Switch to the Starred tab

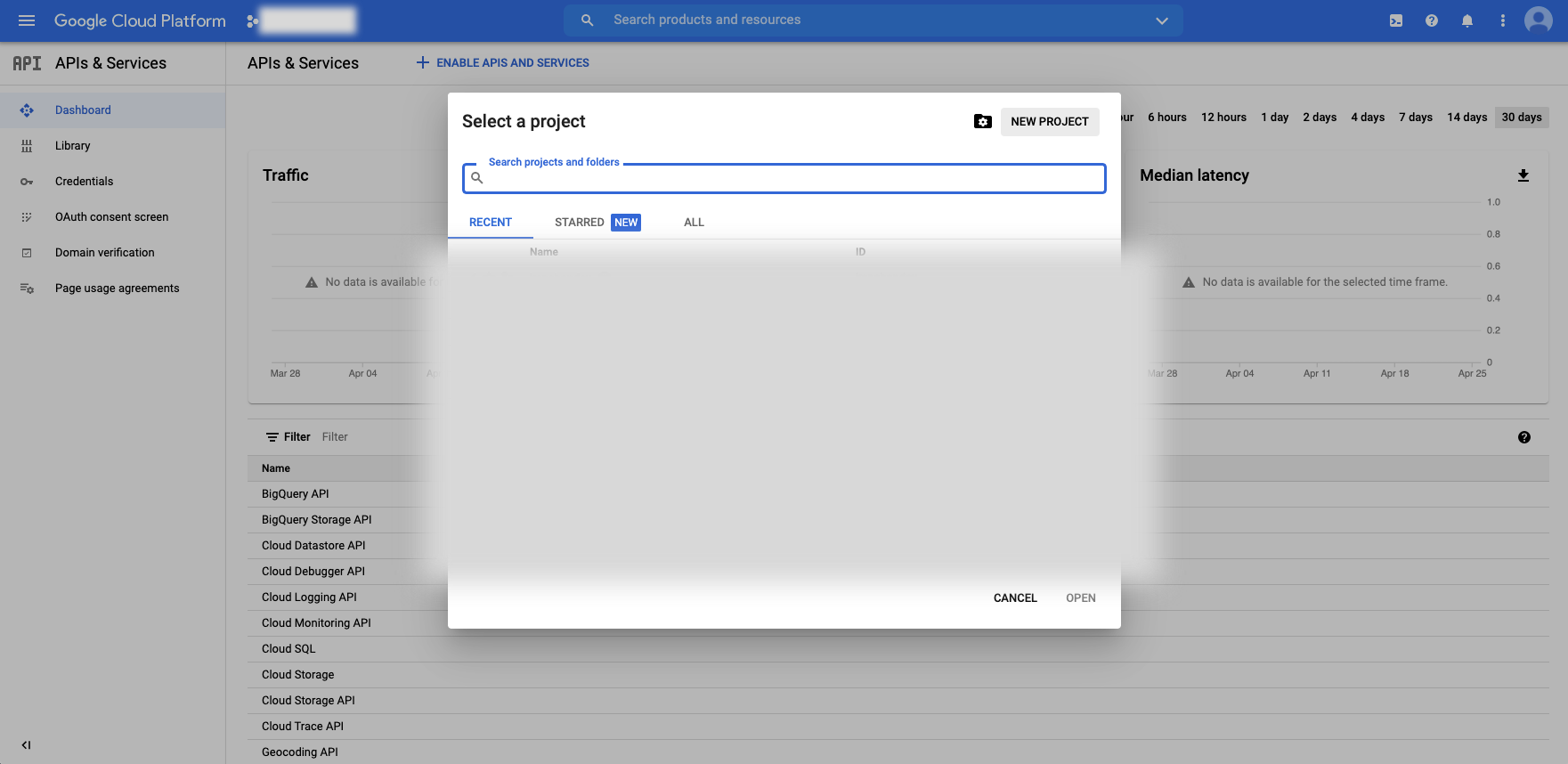597,223
